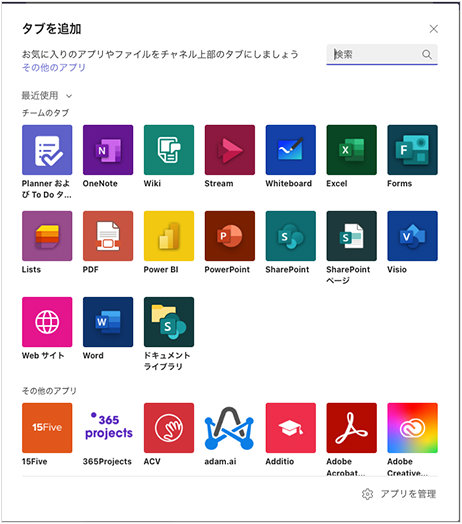This screenshot has width=462, height=524.
Task: Choose the Wiki app icon
Action: [x=169, y=150]
